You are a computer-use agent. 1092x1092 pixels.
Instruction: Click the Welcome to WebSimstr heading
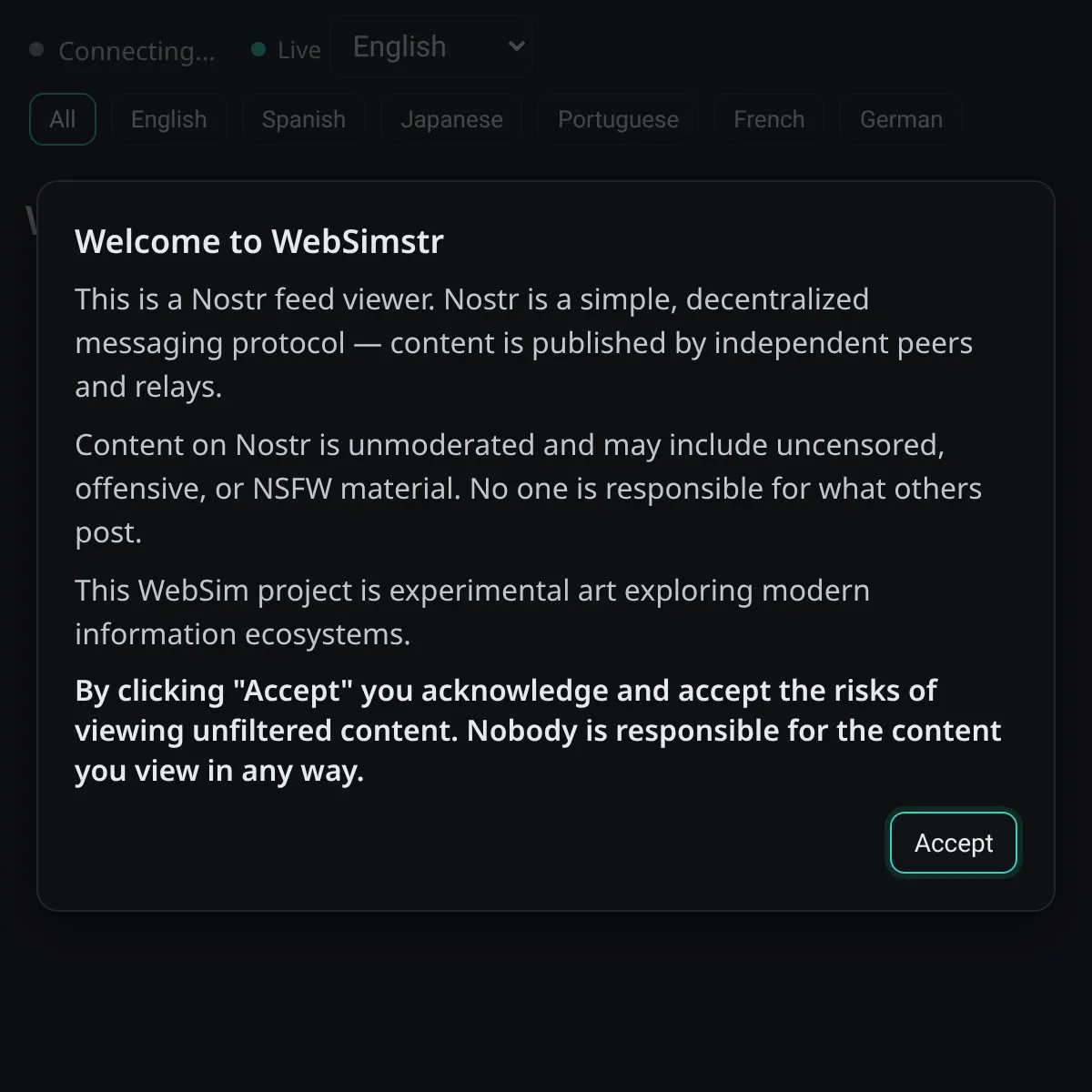coord(259,241)
